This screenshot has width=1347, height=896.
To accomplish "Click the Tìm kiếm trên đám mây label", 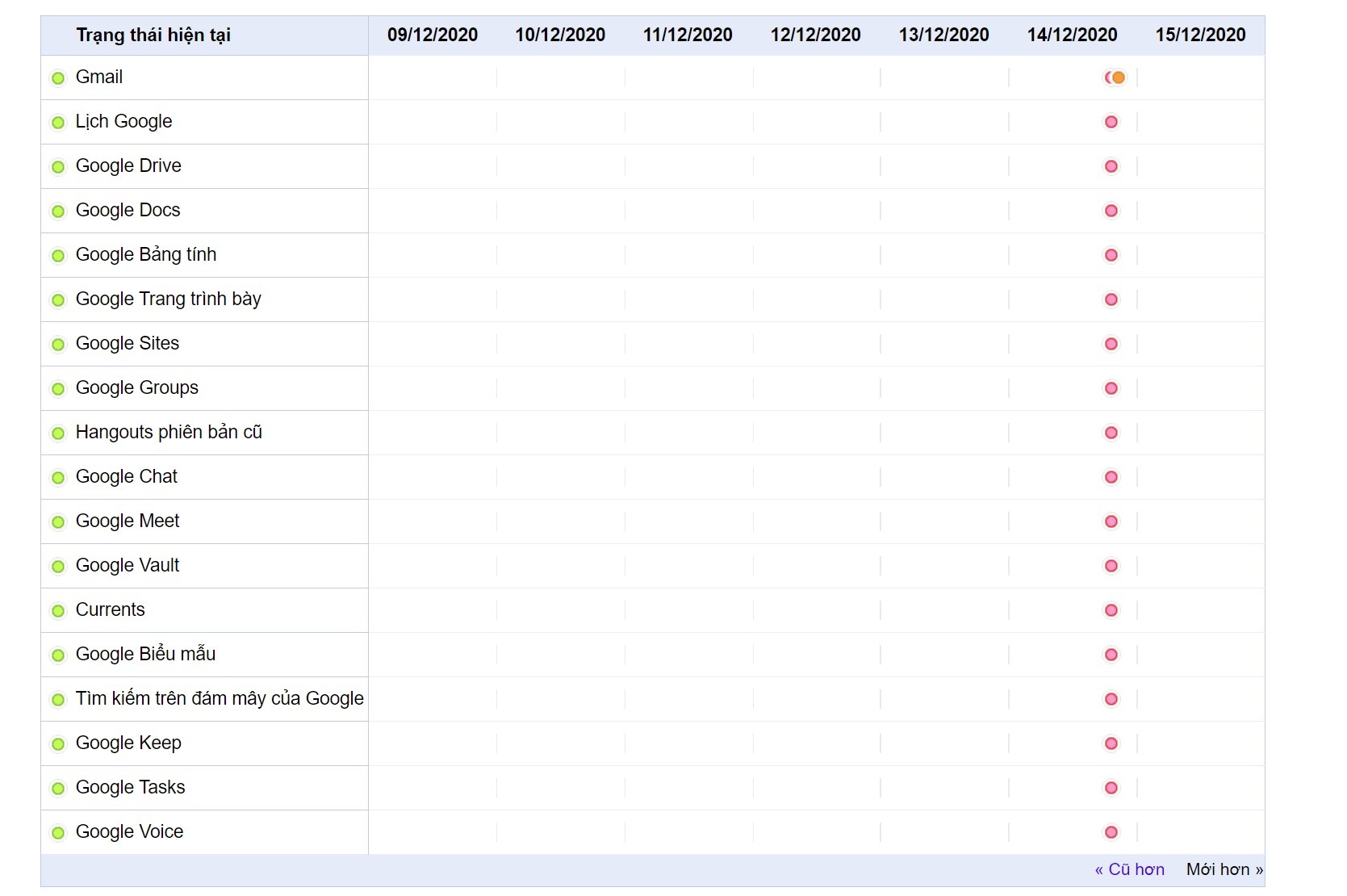I will pyautogui.click(x=220, y=698).
